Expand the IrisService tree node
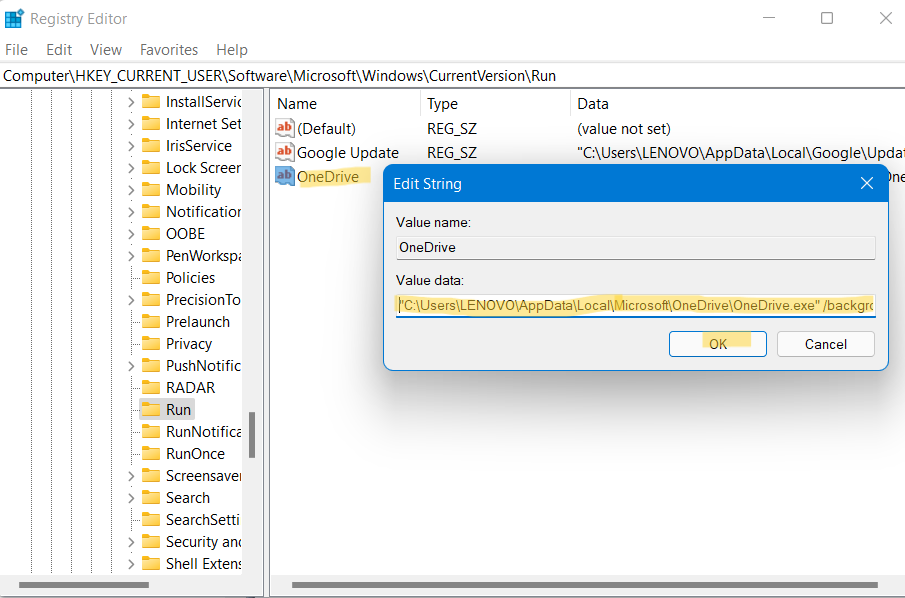 131,146
